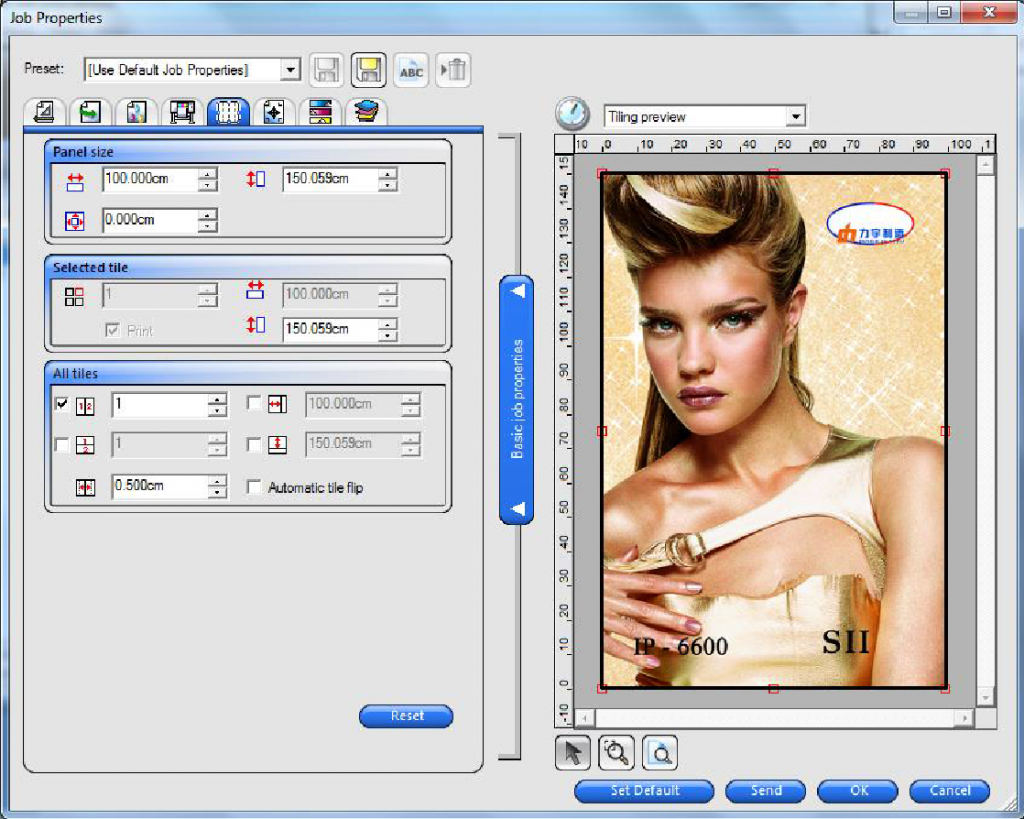This screenshot has width=1024, height=819.
Task: Click the Reset button
Action: coord(406,716)
